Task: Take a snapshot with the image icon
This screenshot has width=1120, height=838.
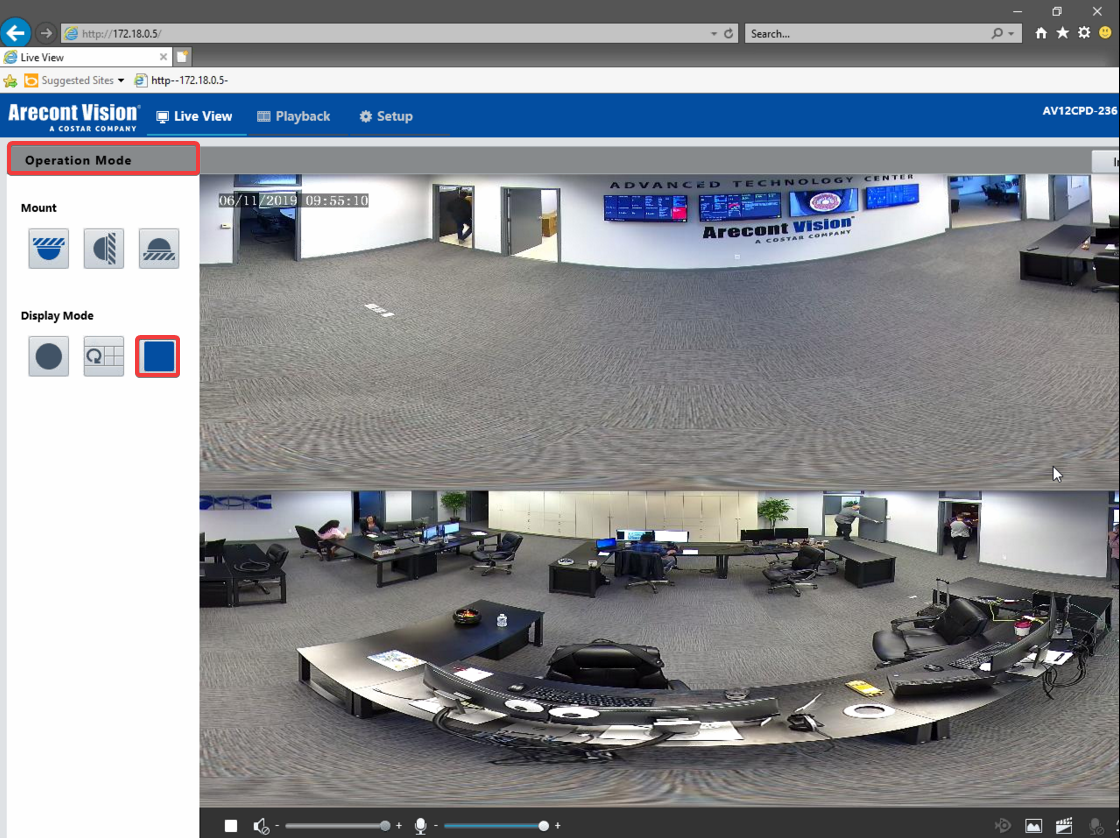Action: click(1033, 825)
